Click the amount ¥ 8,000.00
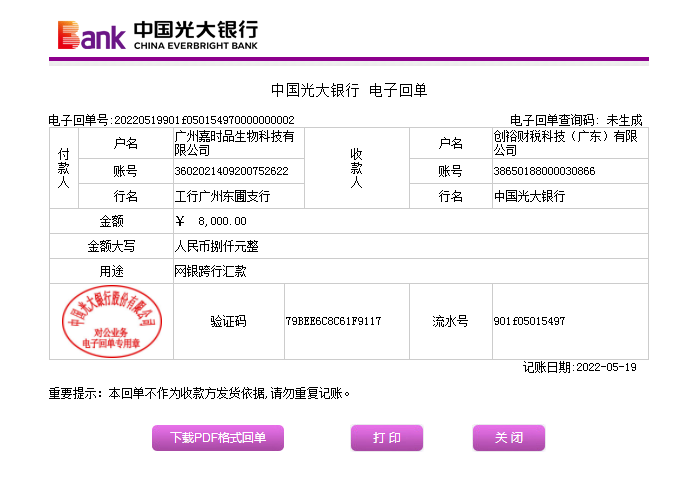This screenshot has height=481, width=699. point(211,221)
